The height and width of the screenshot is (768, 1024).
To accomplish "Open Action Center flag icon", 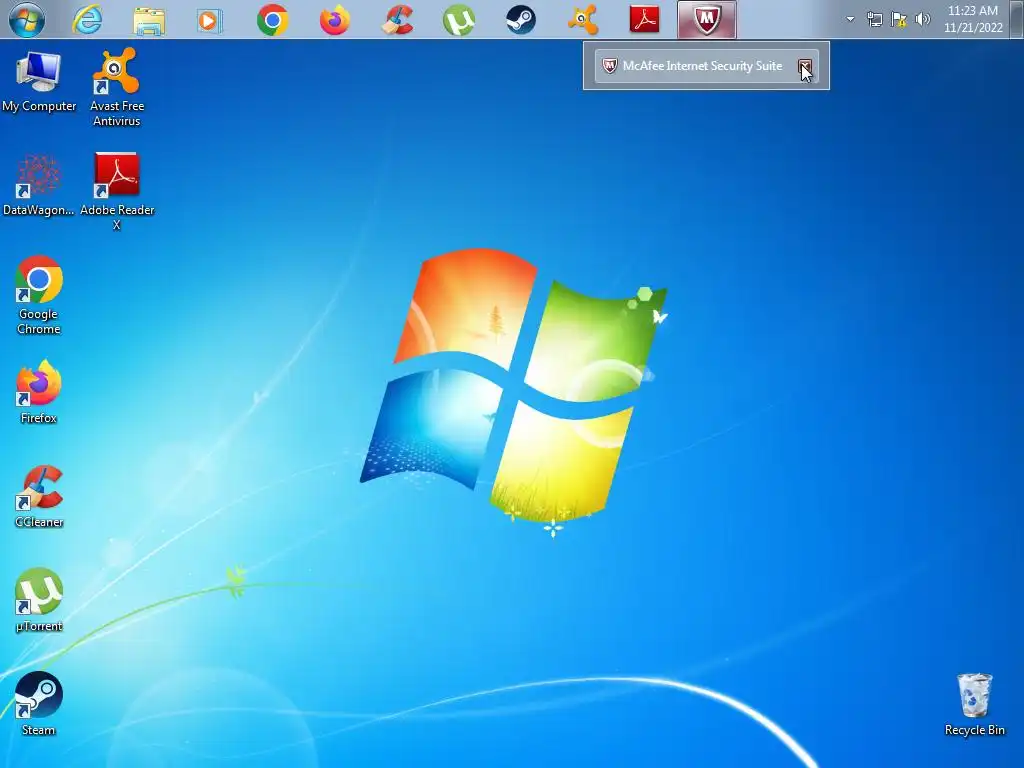I will pyautogui.click(x=899, y=20).
